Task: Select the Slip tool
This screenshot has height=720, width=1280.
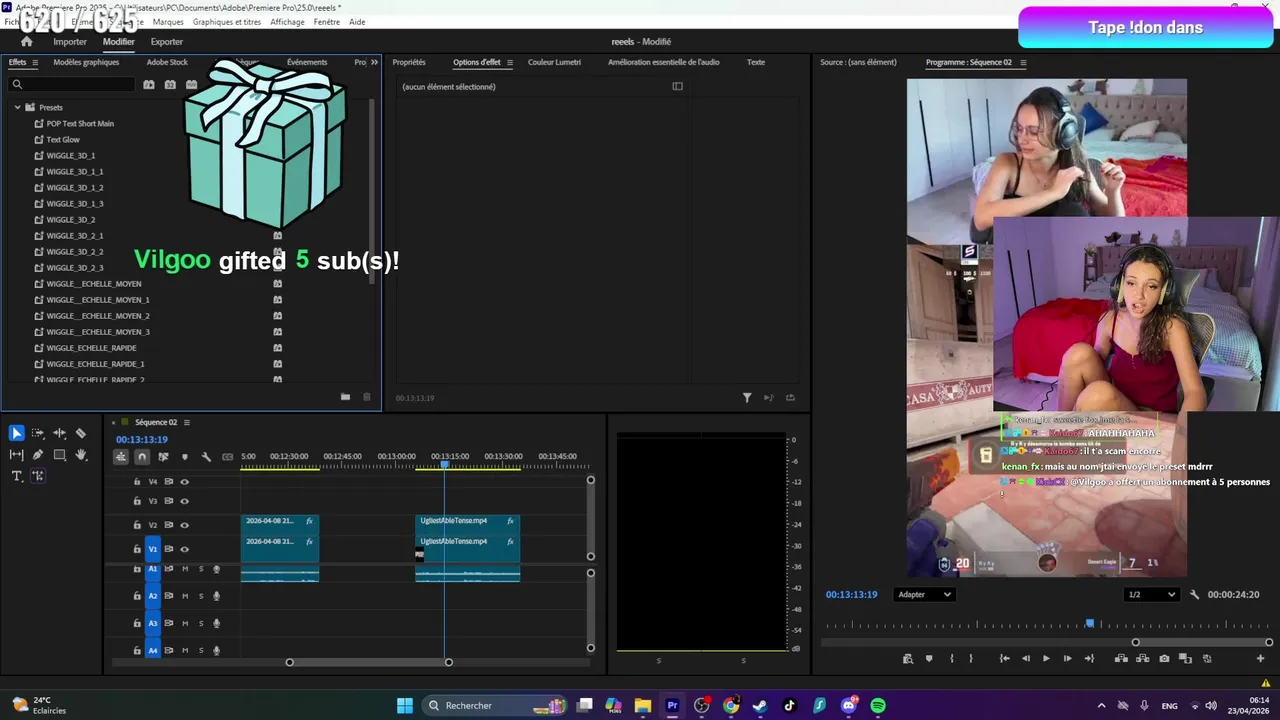Action: (16, 455)
